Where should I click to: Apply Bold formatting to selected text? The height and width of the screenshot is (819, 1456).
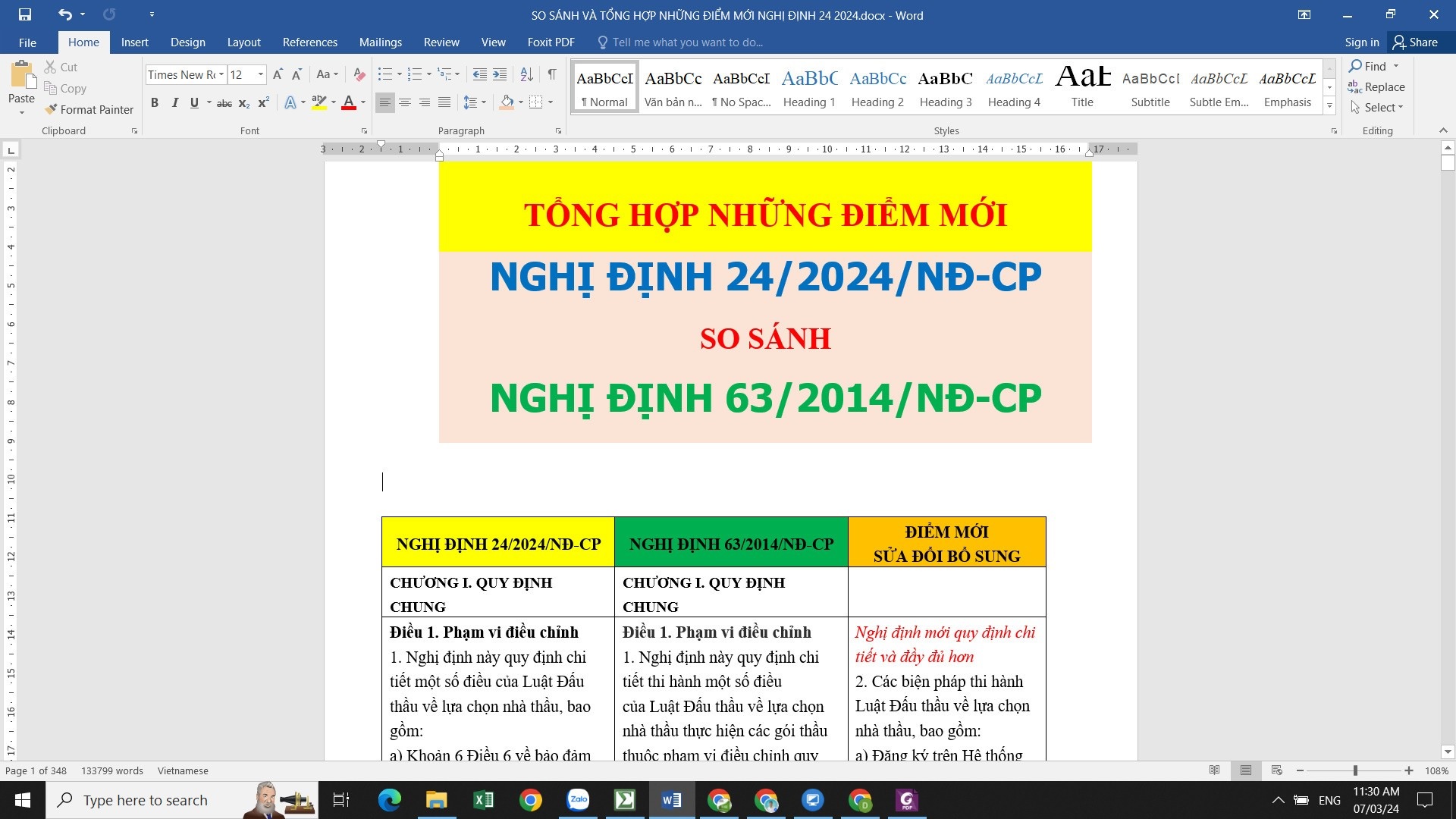pyautogui.click(x=155, y=102)
